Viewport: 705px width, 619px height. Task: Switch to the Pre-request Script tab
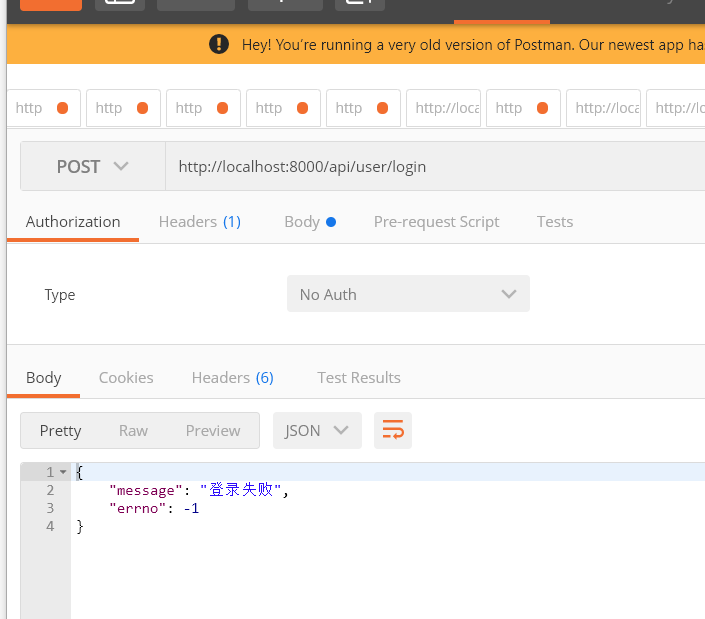436,222
